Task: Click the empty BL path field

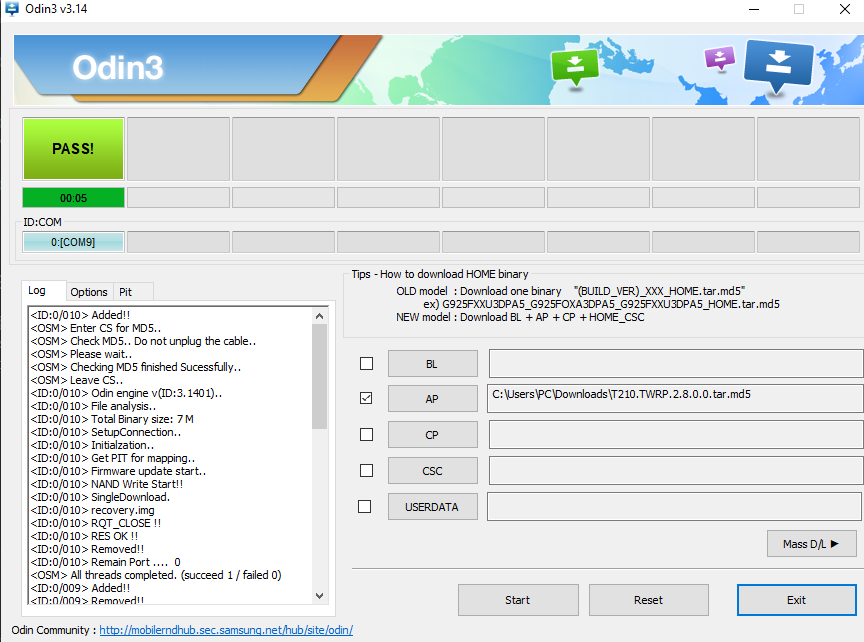Action: coord(676,363)
